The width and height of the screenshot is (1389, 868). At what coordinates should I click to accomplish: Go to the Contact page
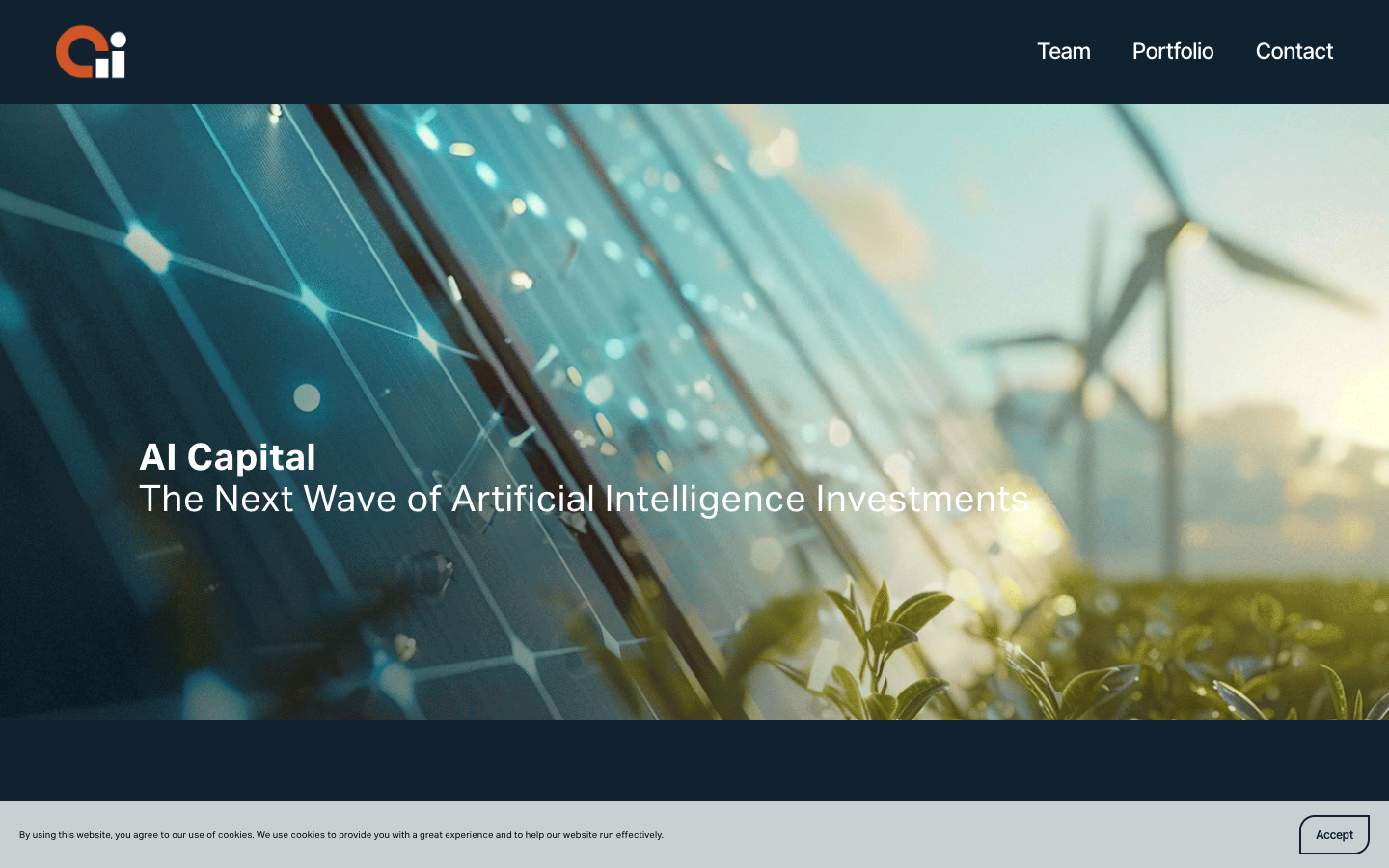click(1294, 51)
